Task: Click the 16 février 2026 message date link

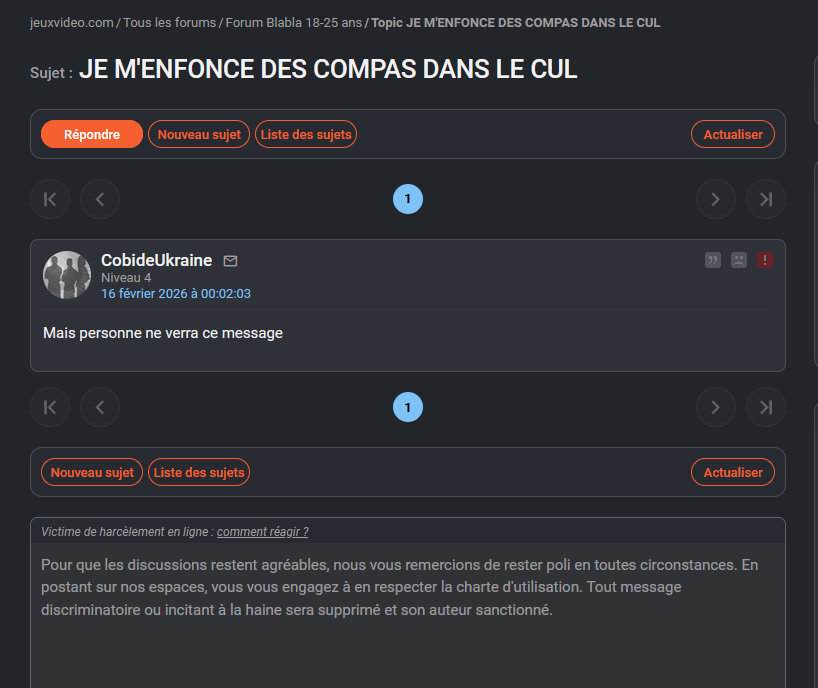Action: (x=176, y=294)
